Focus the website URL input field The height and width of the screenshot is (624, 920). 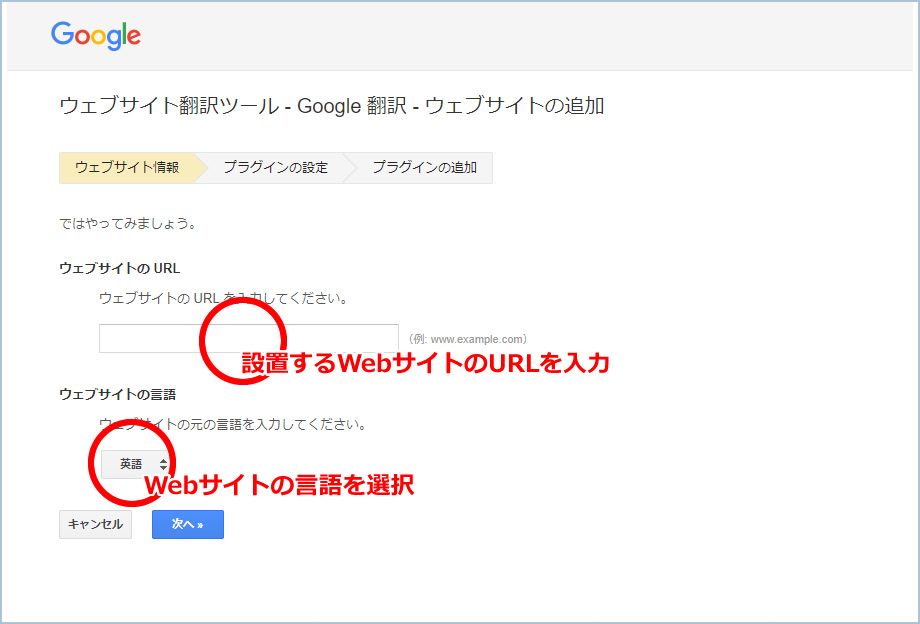click(x=249, y=338)
